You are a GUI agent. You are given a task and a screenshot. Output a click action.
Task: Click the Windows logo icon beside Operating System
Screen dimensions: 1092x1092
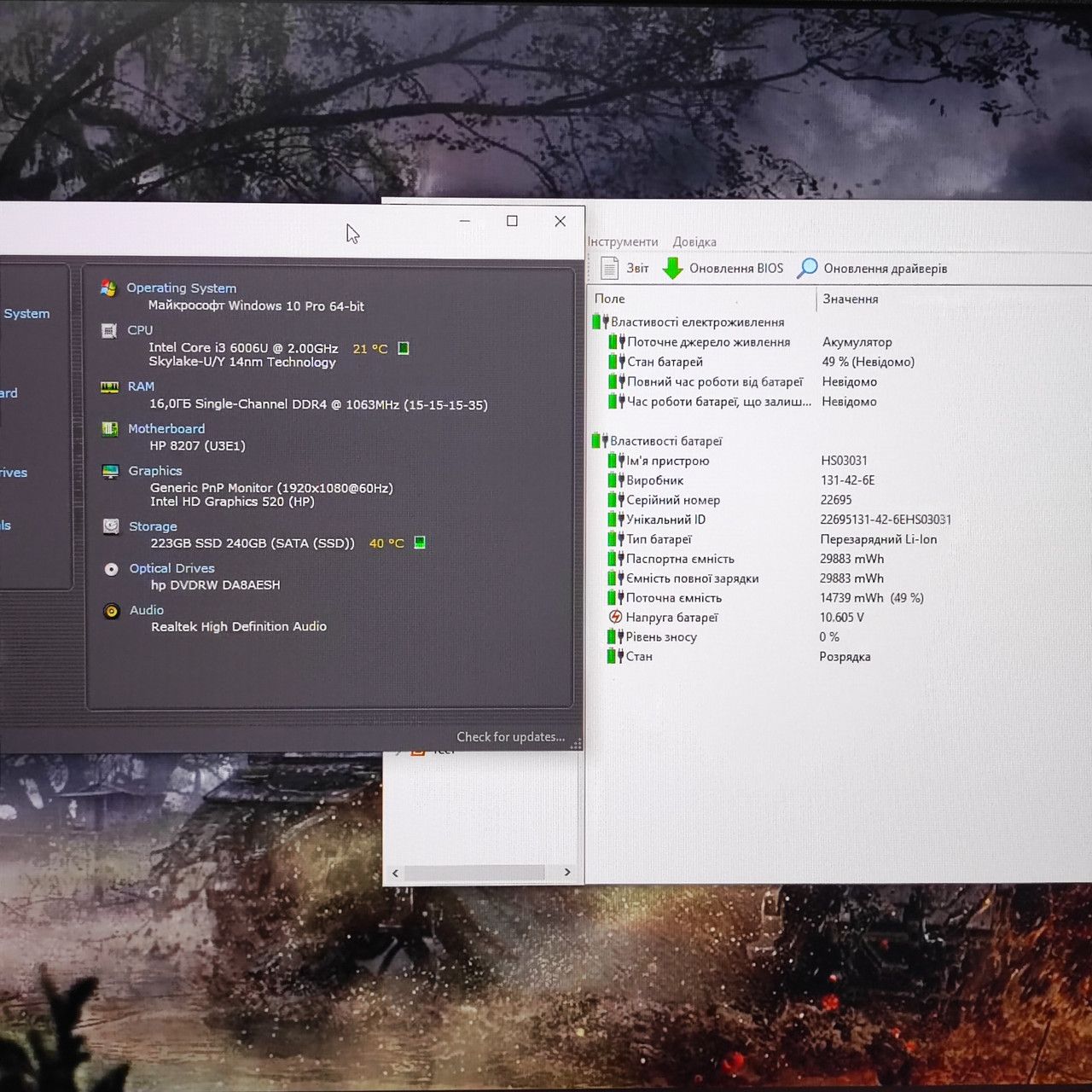pyautogui.click(x=108, y=288)
